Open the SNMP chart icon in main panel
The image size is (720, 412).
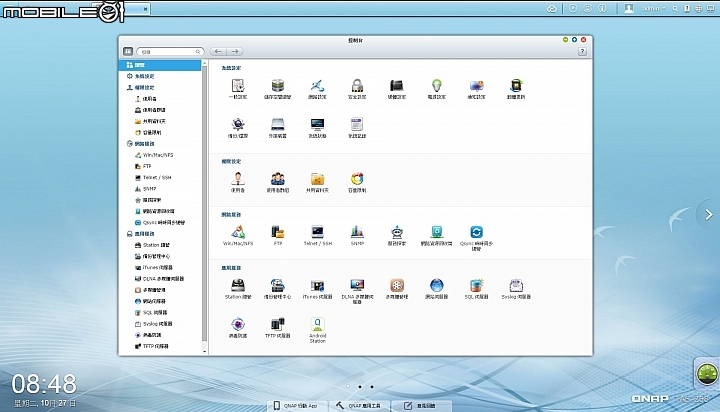tap(357, 232)
